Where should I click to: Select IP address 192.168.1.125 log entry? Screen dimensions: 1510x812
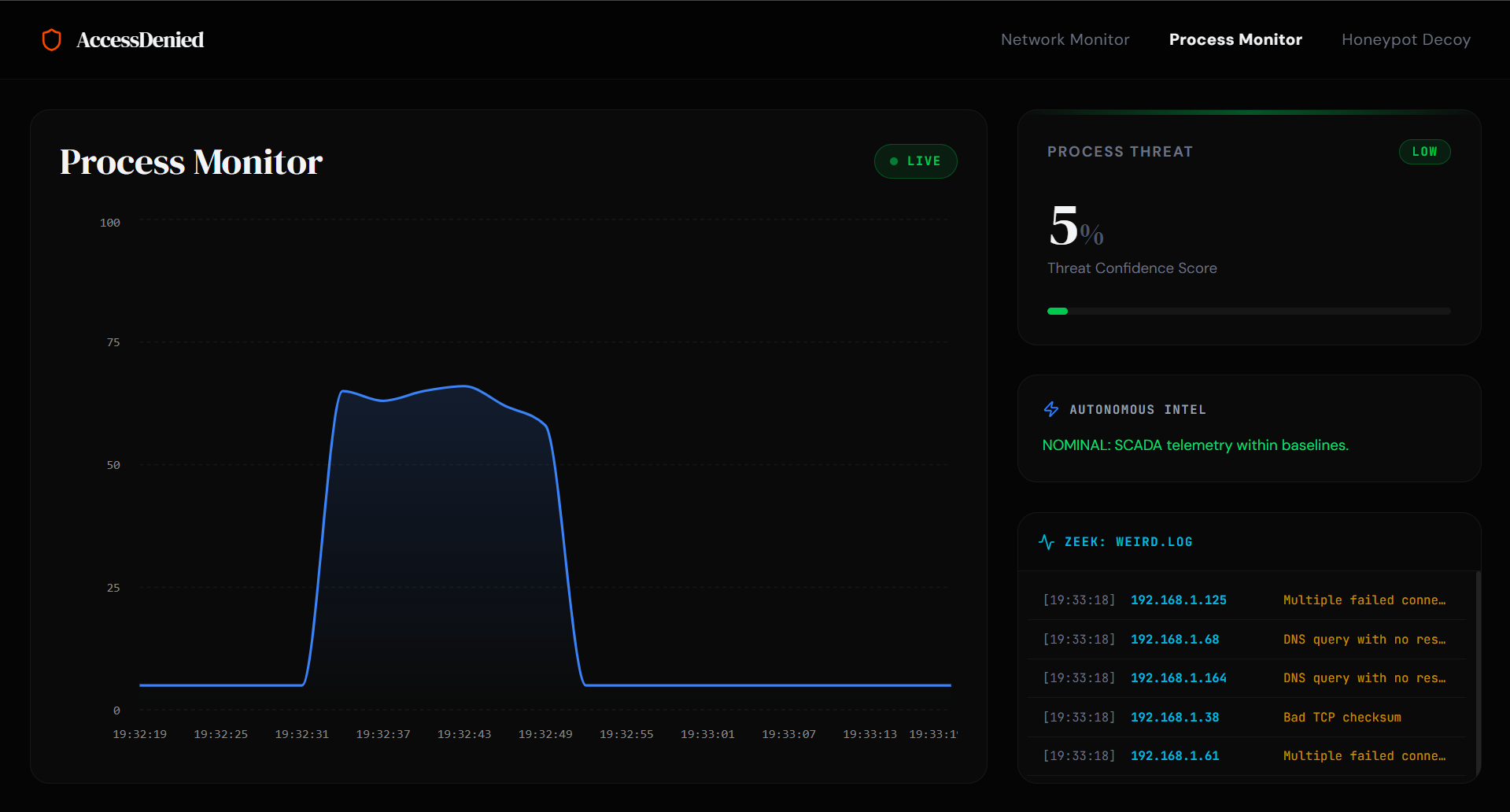[x=1178, y=600]
